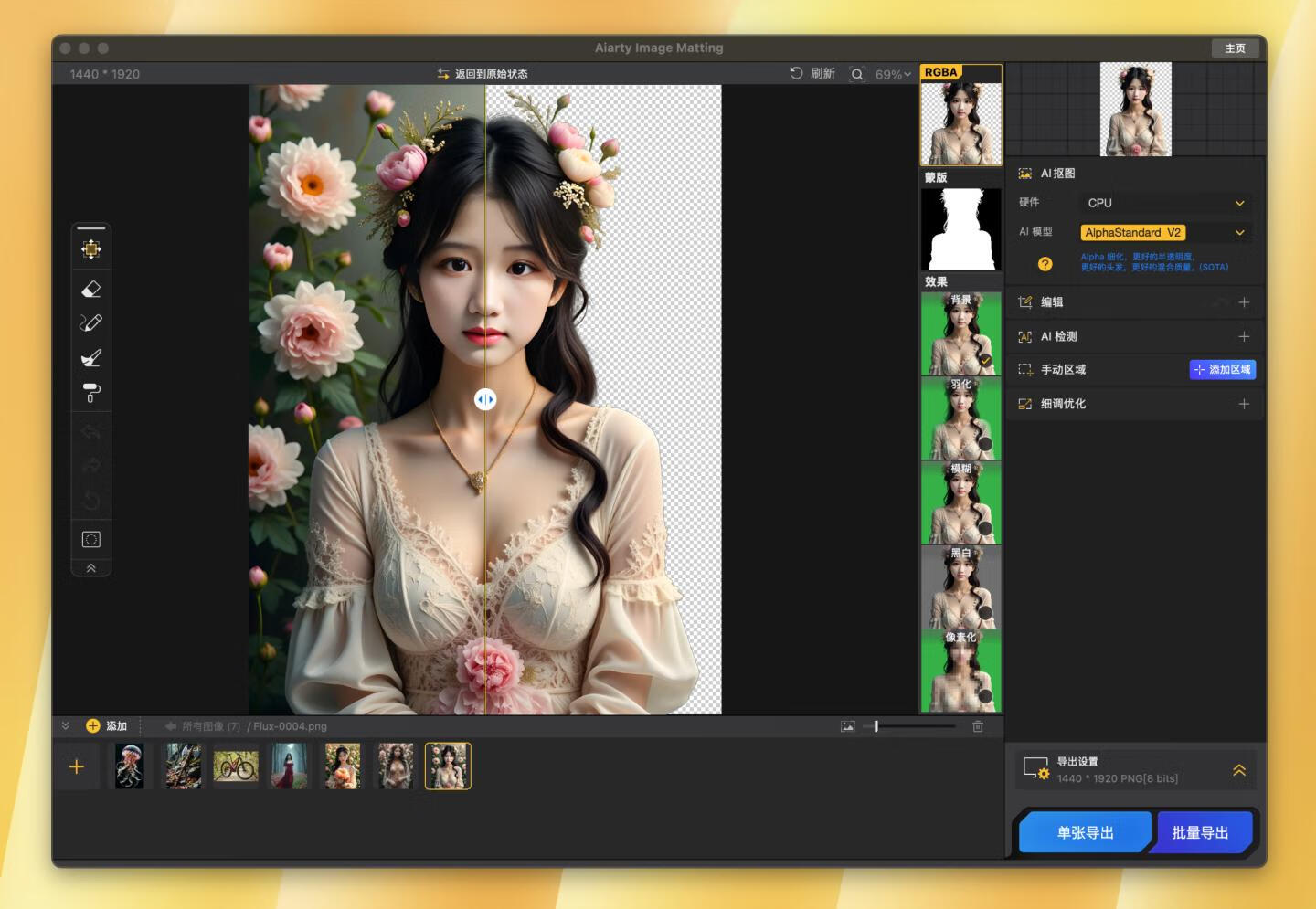Viewport: 1316px width, 909px height.
Task: Click the 主页 home button
Action: pyautogui.click(x=1235, y=48)
